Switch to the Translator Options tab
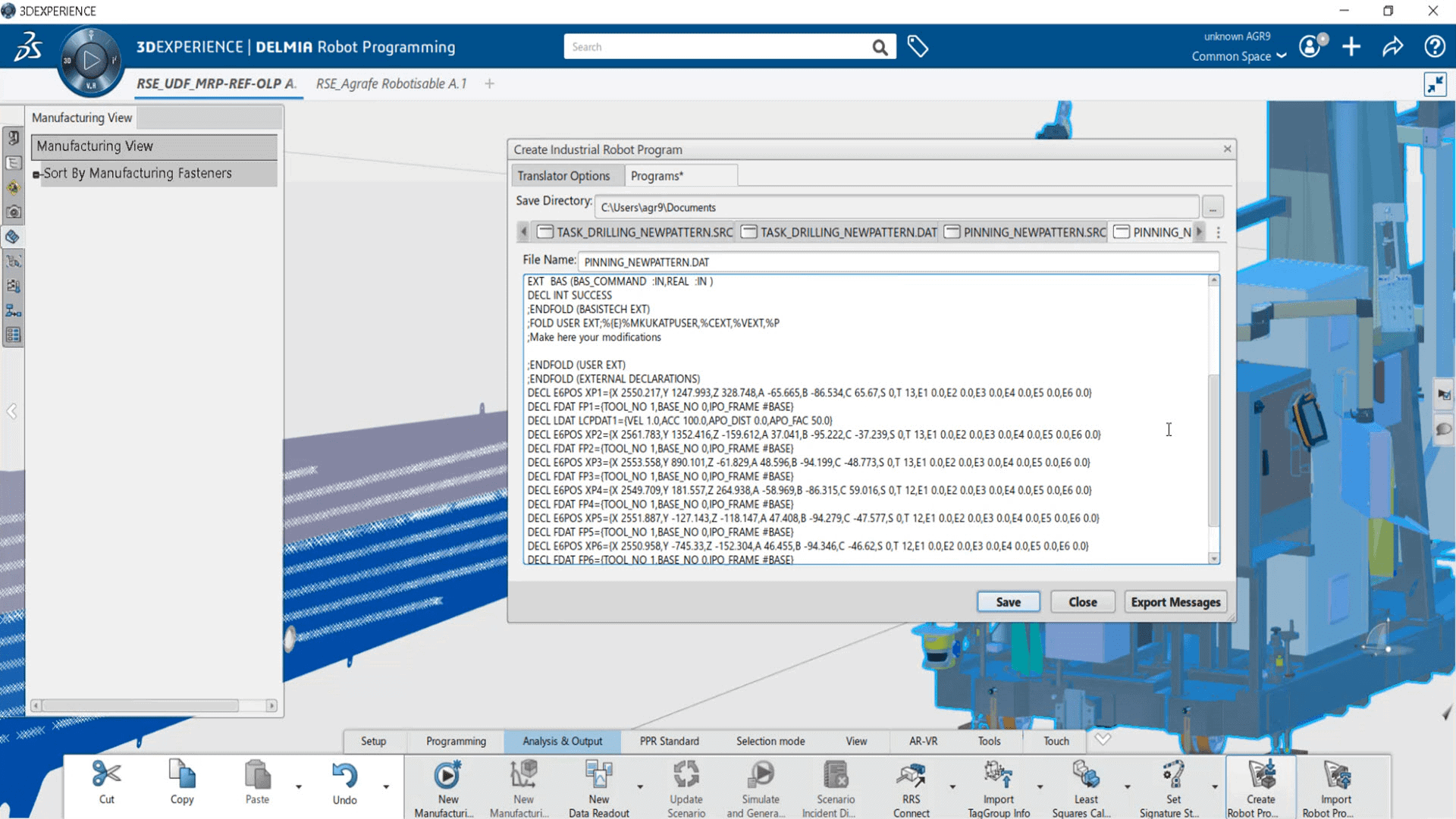This screenshot has width=1456, height=819. (564, 175)
